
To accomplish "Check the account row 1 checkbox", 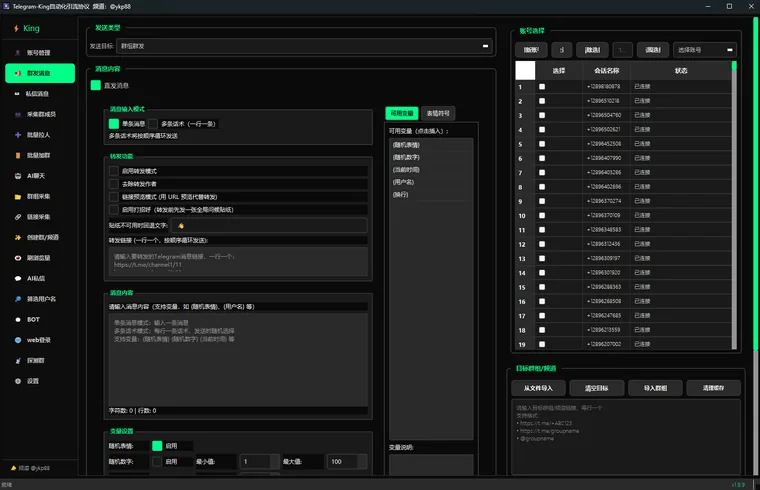I will tap(542, 86).
